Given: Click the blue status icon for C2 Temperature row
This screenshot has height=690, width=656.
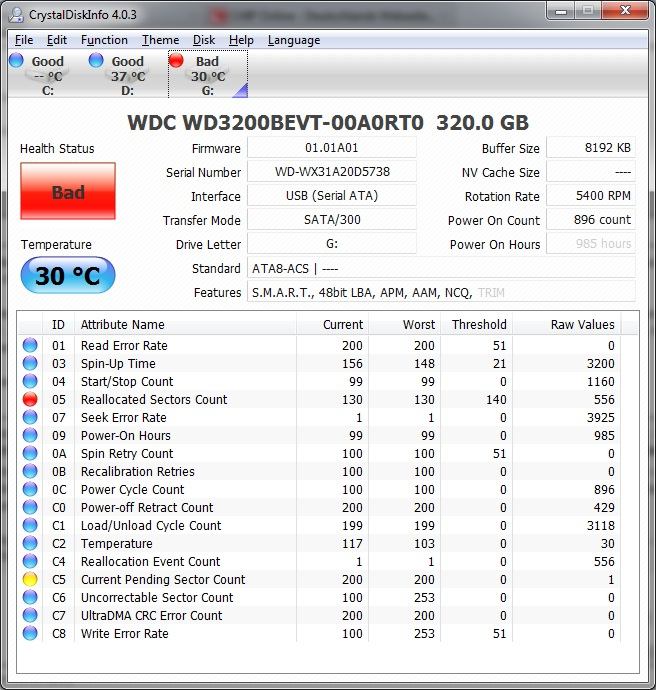Looking at the screenshot, I should coord(30,543).
